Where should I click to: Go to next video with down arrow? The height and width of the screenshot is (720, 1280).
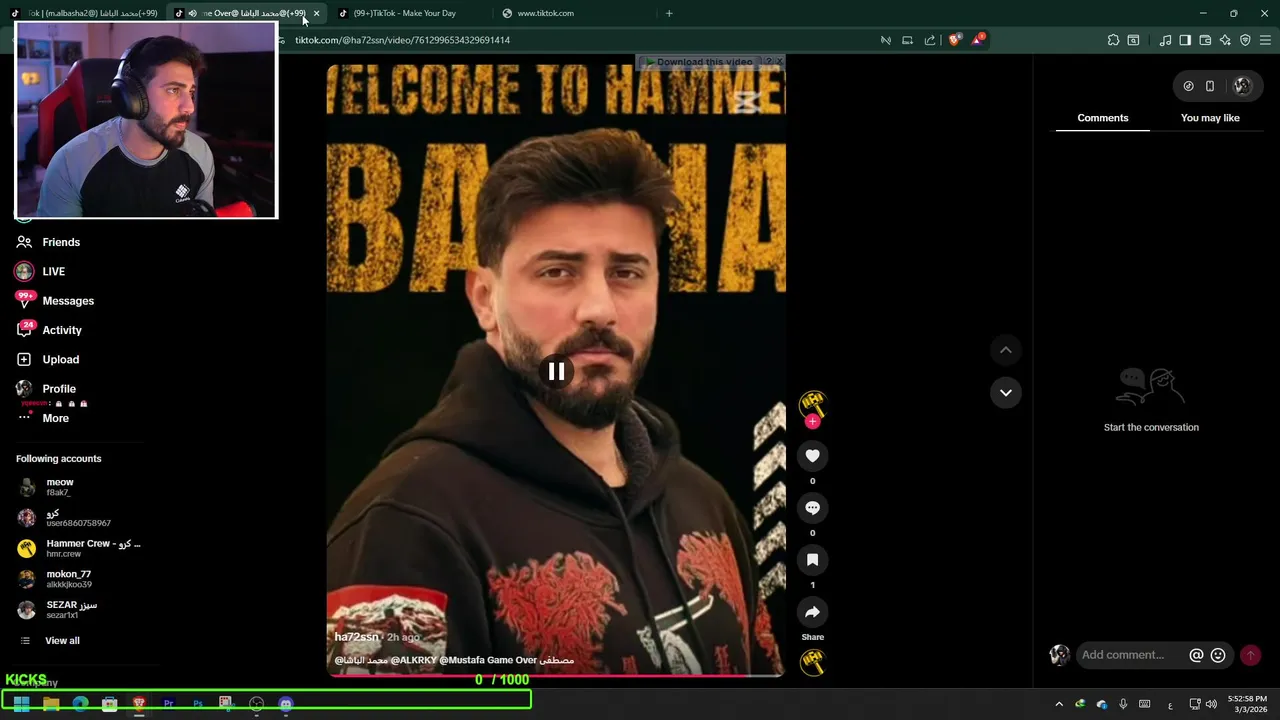point(1005,392)
